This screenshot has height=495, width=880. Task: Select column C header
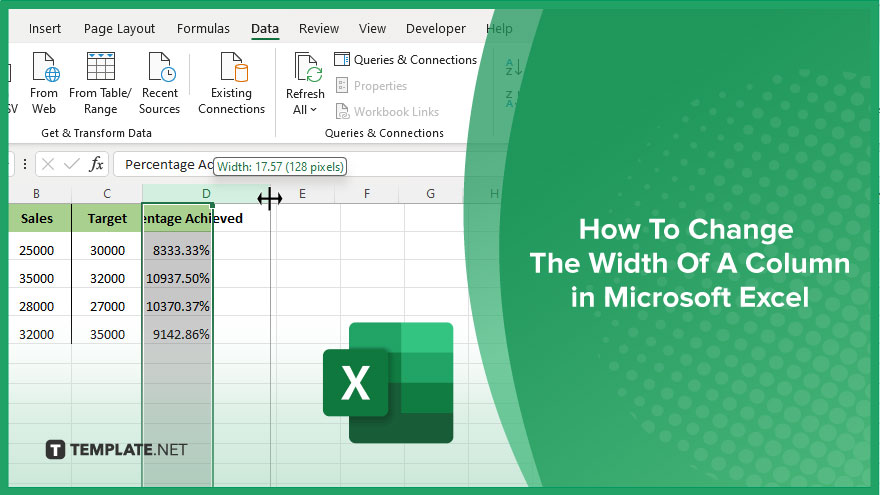click(x=107, y=194)
